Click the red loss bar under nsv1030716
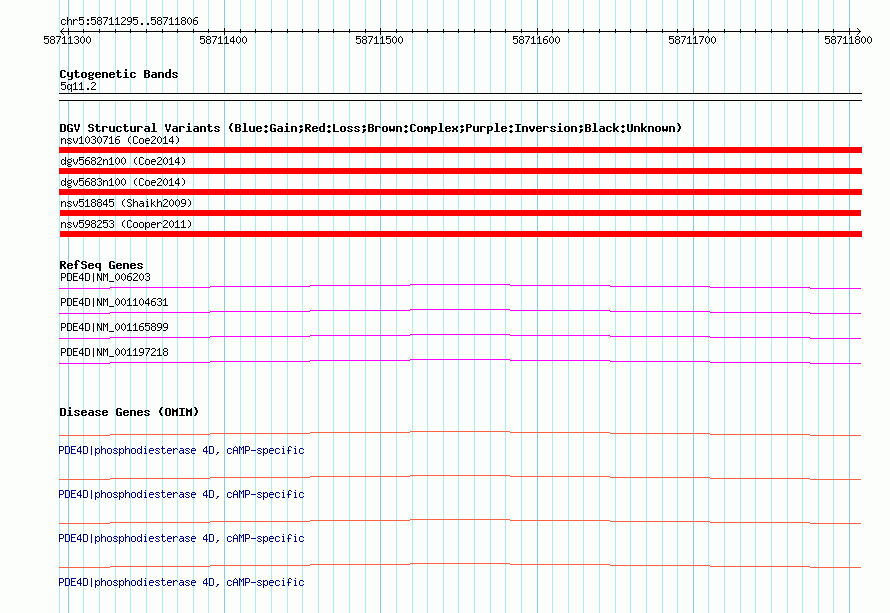This screenshot has width=890, height=613. coord(460,150)
